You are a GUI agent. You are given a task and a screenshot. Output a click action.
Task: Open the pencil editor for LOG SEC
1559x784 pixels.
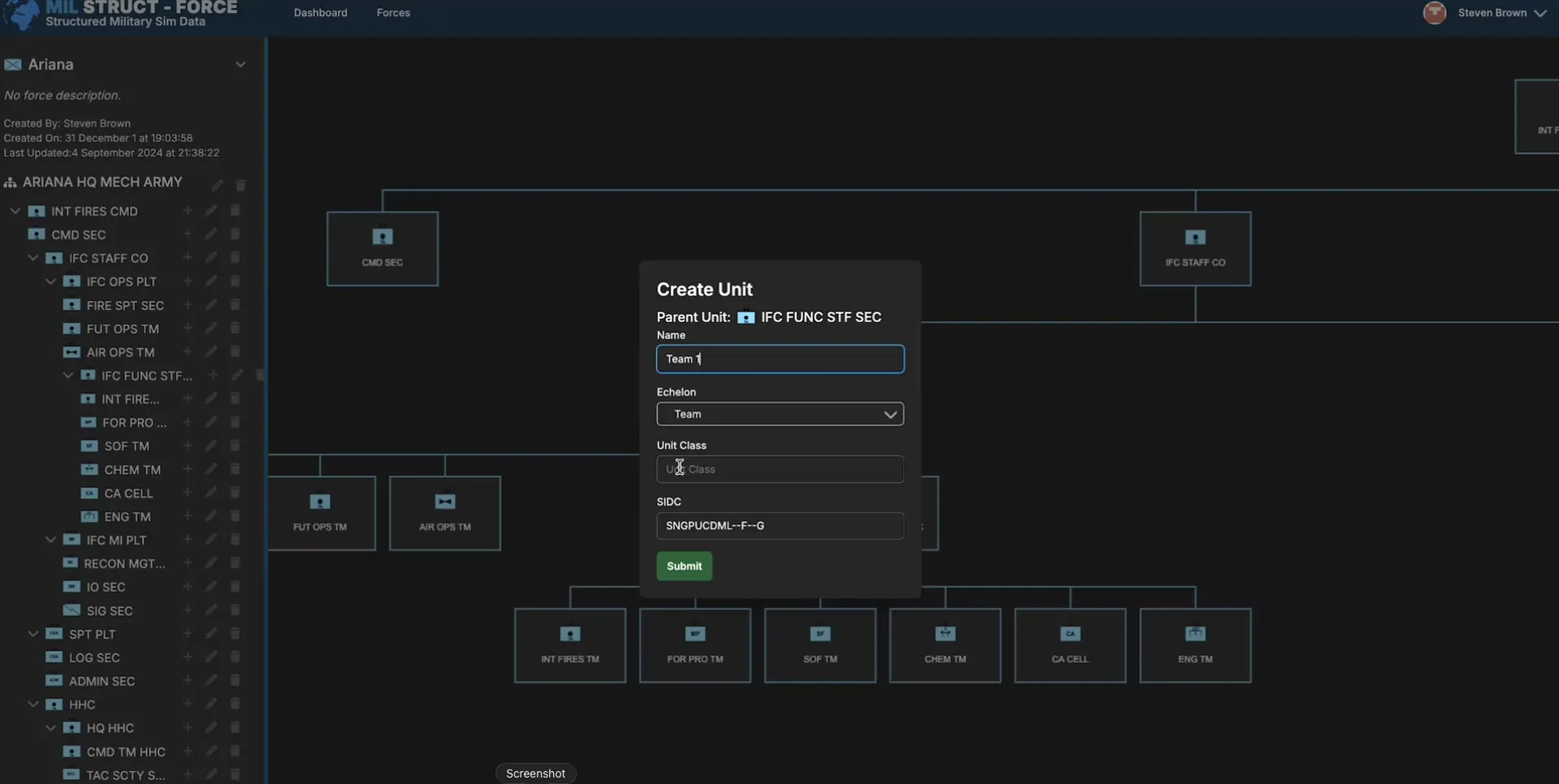[210, 657]
